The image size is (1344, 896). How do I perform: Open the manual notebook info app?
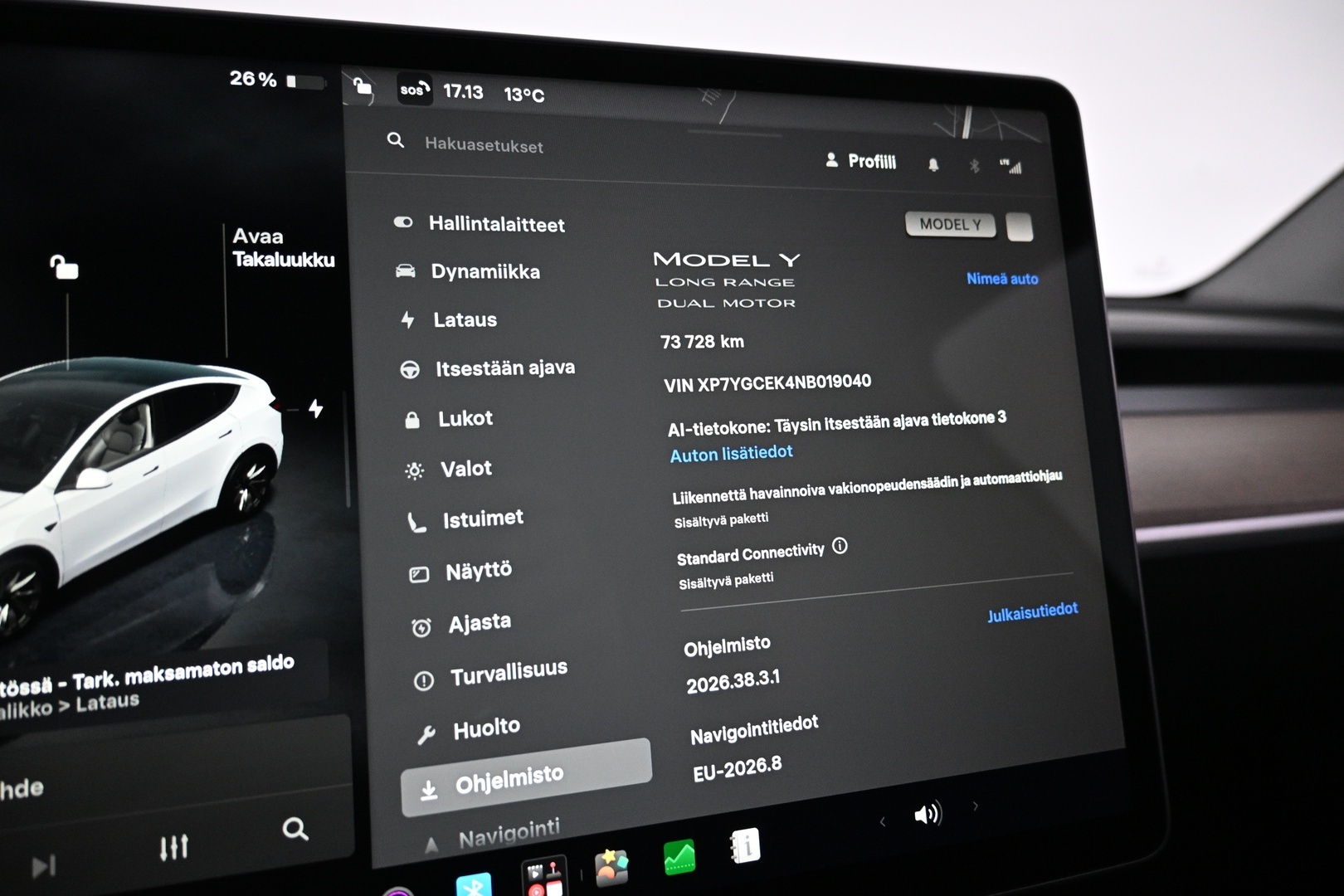(x=745, y=846)
